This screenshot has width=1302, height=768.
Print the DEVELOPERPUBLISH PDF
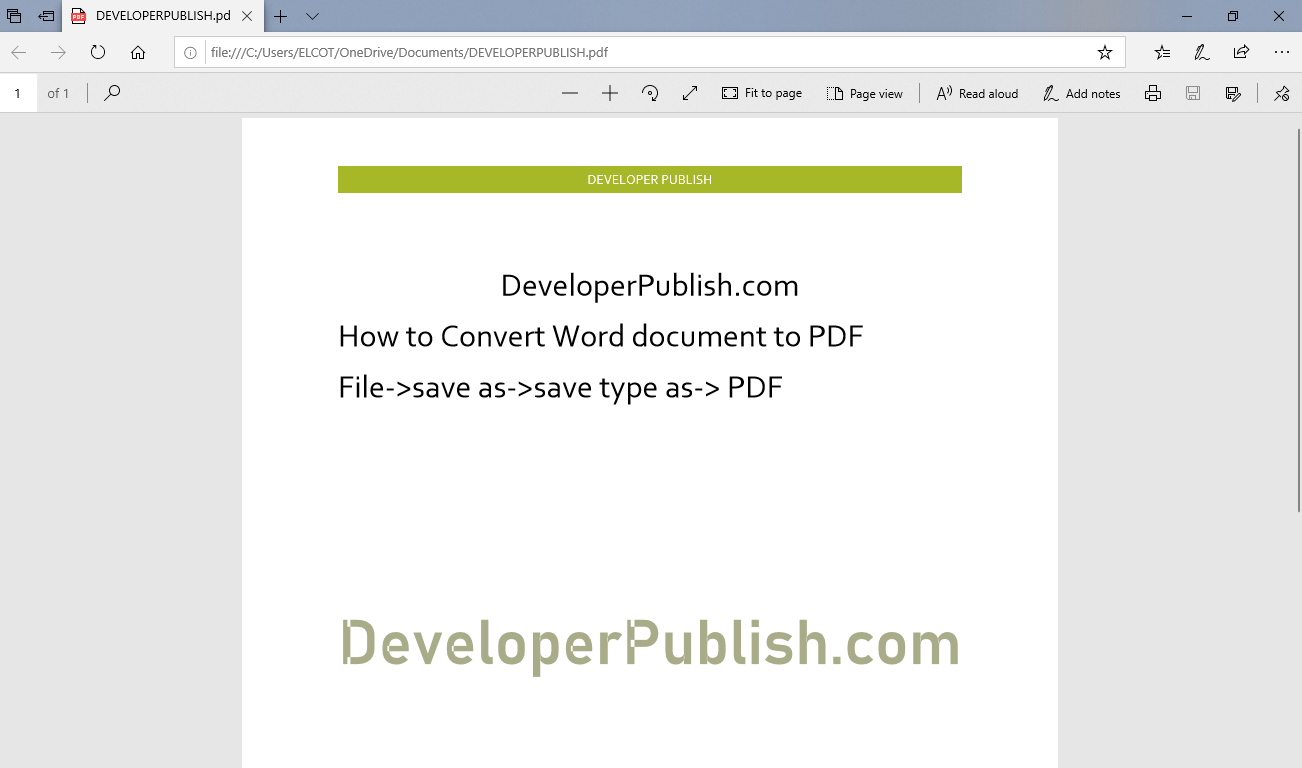[x=1153, y=93]
